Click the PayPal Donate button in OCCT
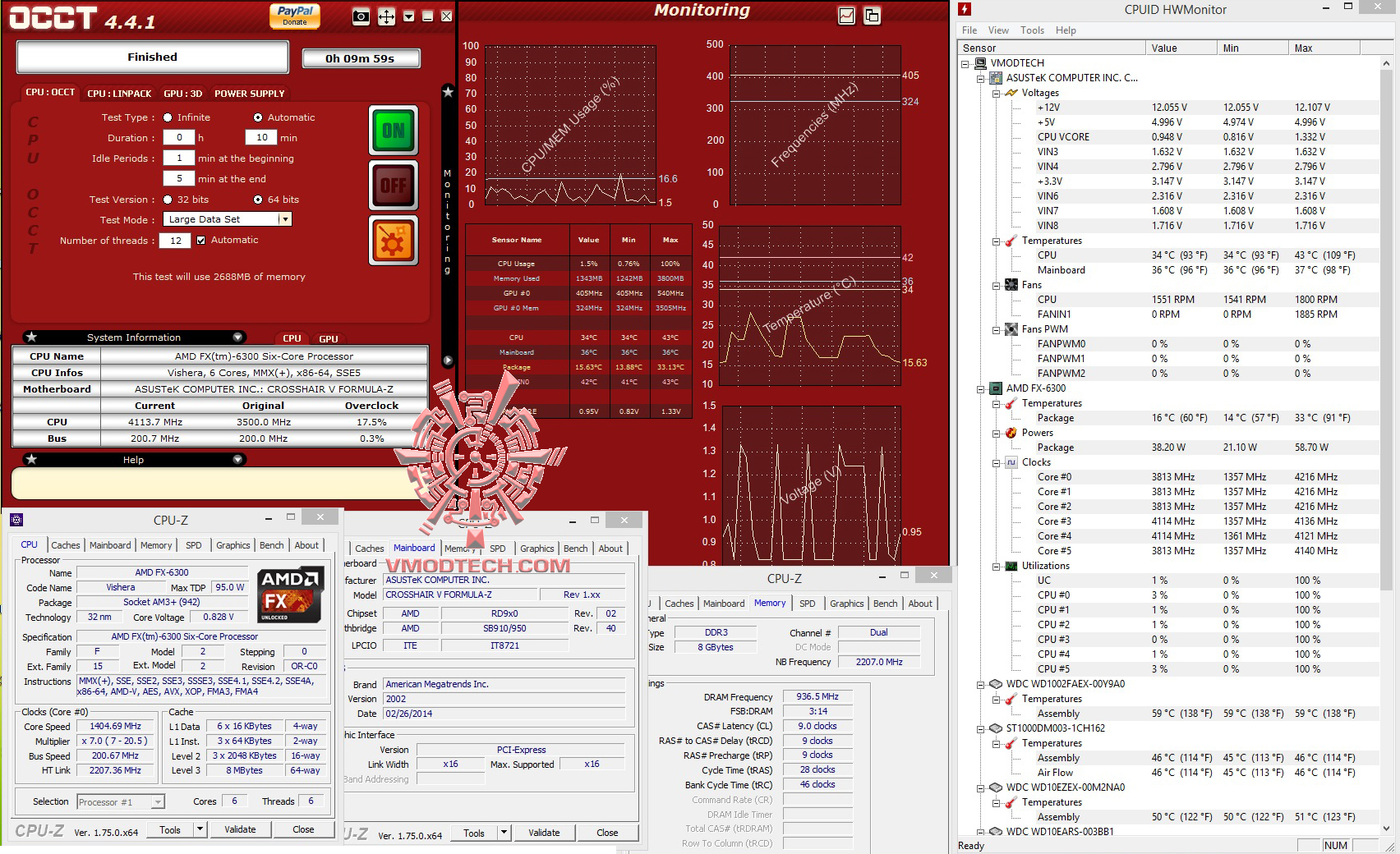This screenshot has height=854, width=1400. coord(295,16)
